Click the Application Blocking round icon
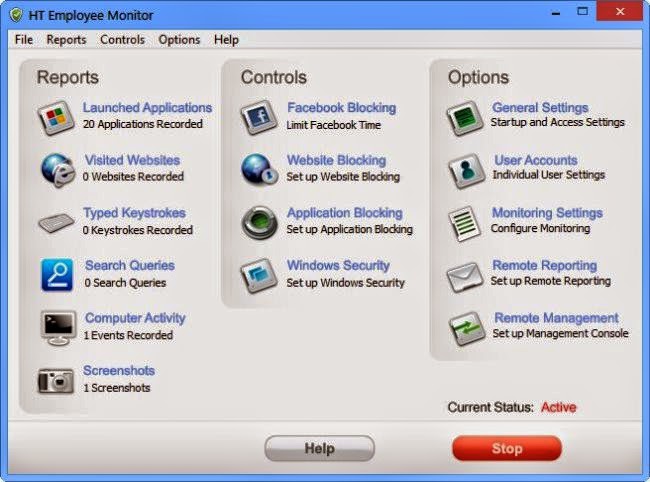This screenshot has width=650, height=482. tap(260, 223)
